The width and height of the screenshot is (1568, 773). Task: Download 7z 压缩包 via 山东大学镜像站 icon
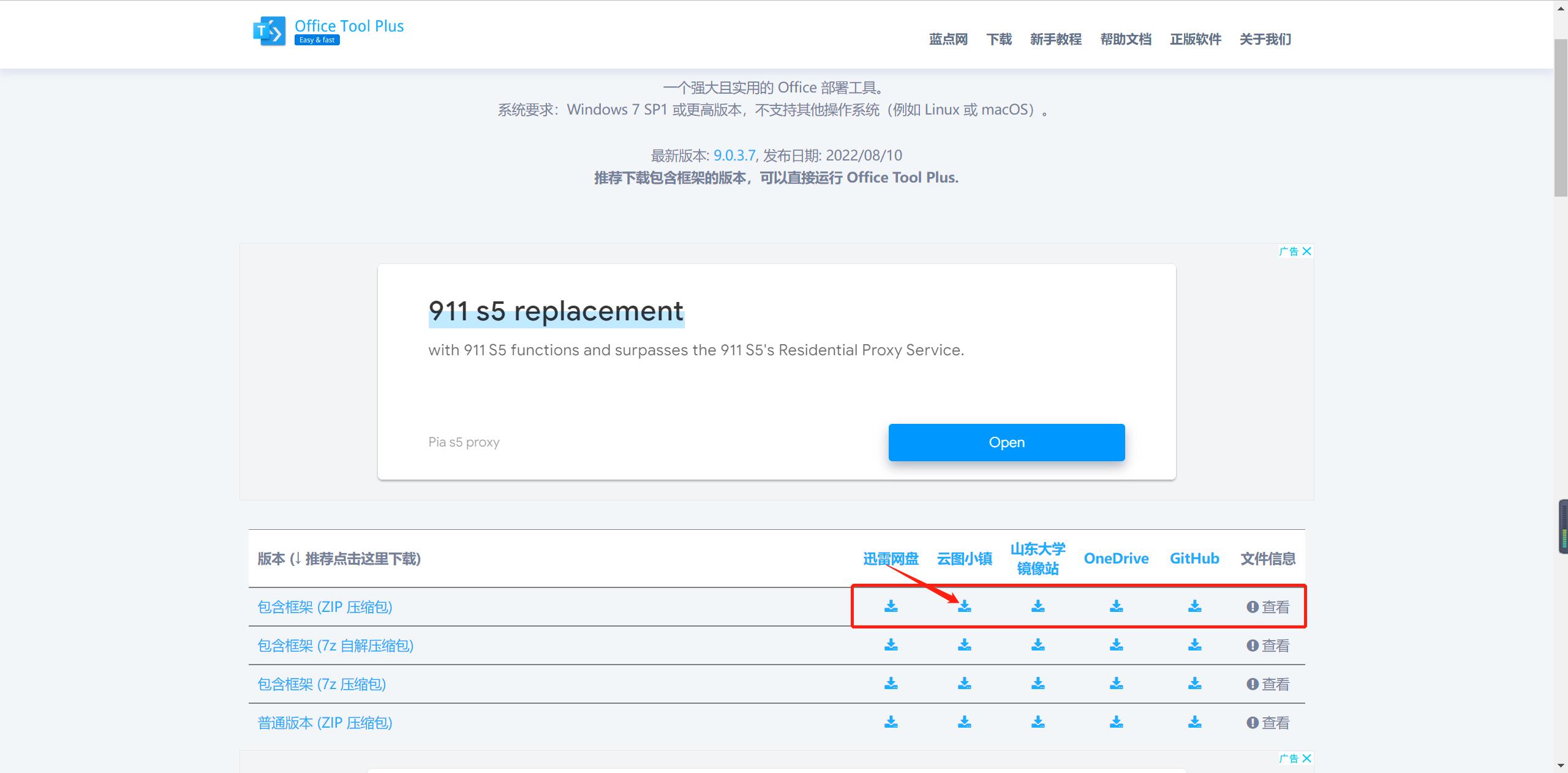[x=1038, y=684]
